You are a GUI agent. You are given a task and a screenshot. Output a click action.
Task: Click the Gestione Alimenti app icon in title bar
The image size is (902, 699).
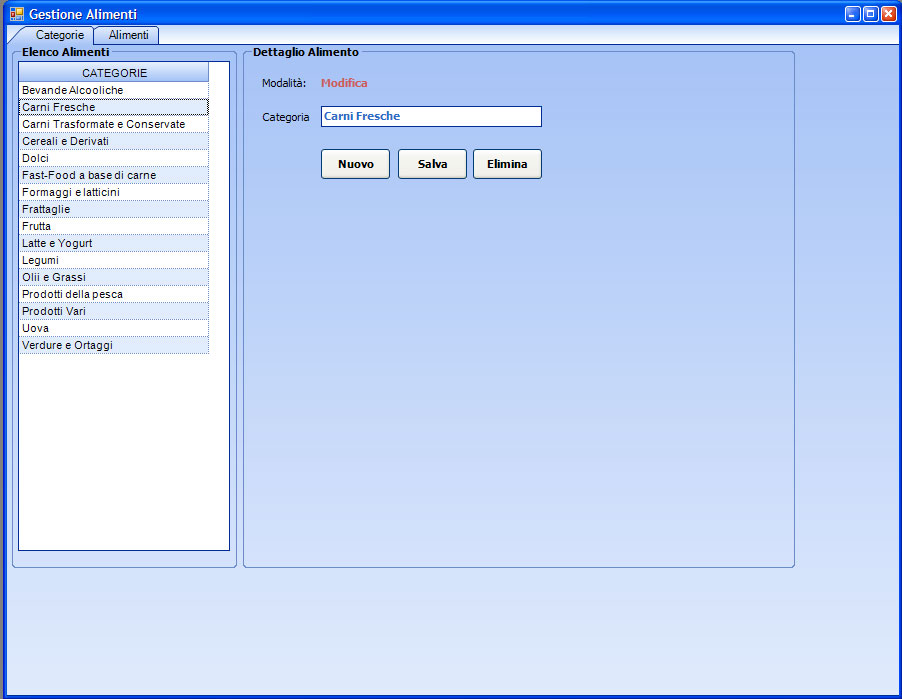point(16,14)
